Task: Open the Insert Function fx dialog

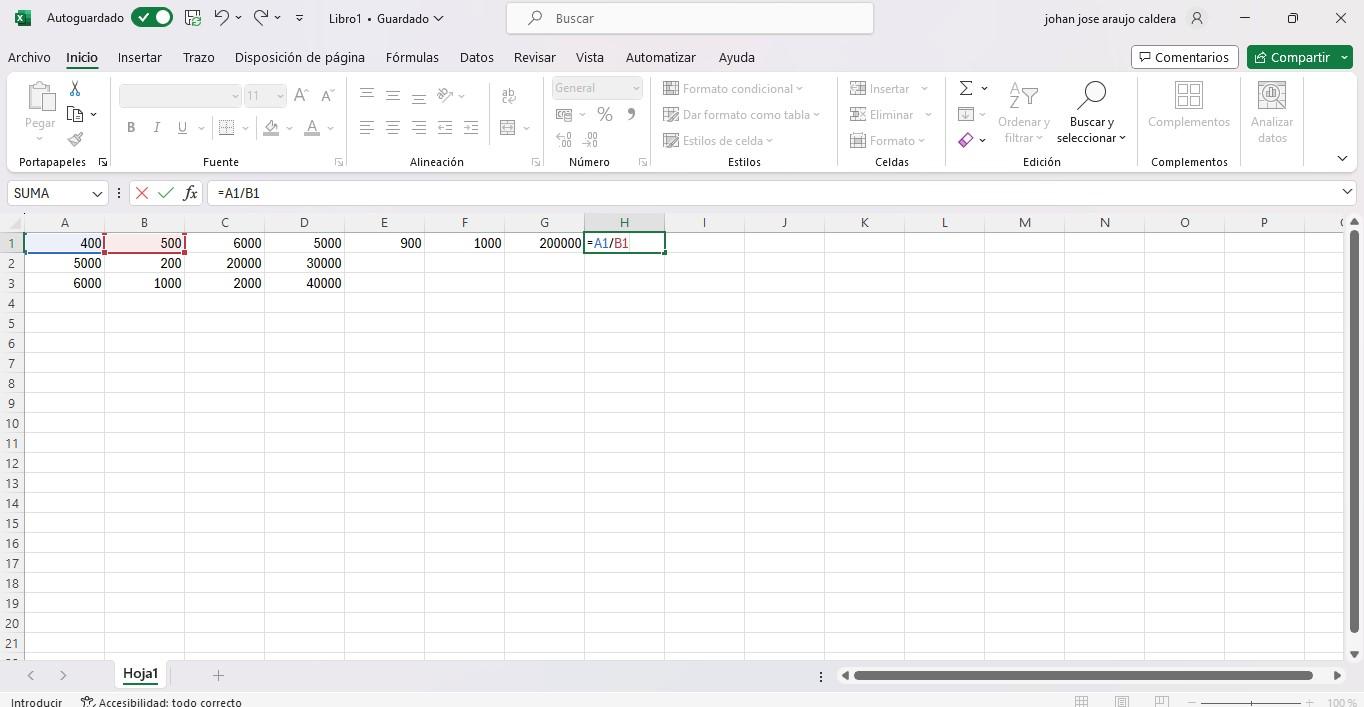Action: tap(190, 193)
